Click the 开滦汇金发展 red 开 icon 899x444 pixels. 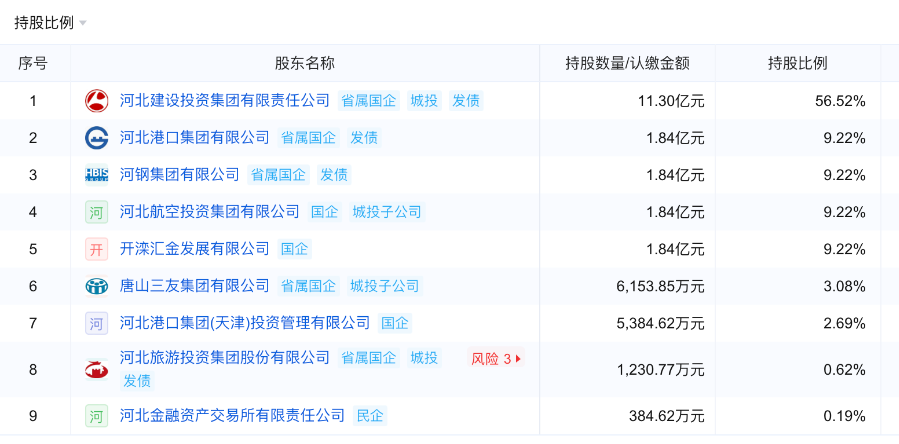pos(97,249)
